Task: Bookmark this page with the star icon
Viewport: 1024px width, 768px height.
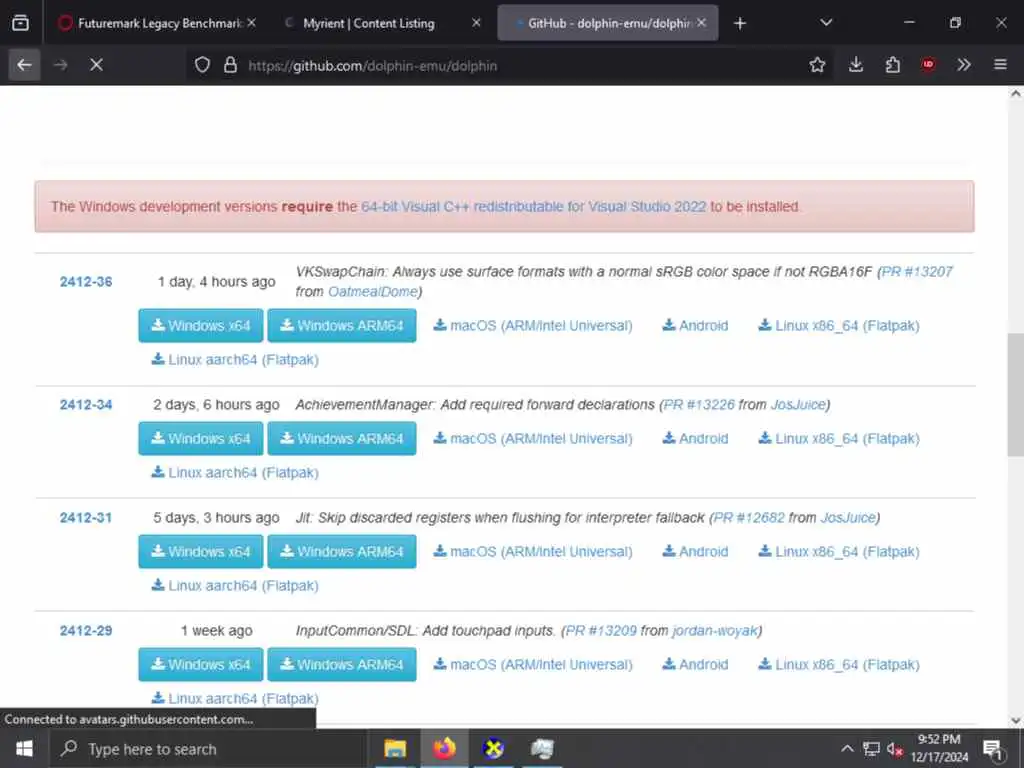Action: pyautogui.click(x=817, y=65)
